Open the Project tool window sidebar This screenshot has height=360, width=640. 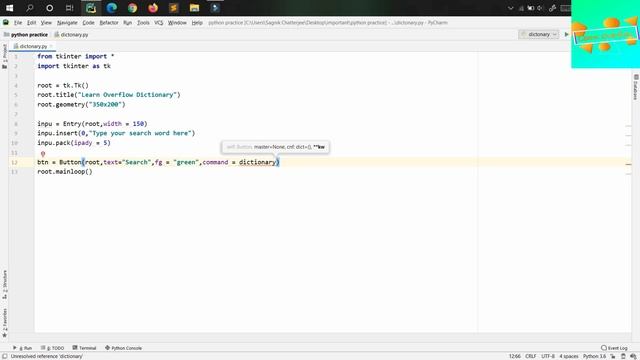(4, 56)
